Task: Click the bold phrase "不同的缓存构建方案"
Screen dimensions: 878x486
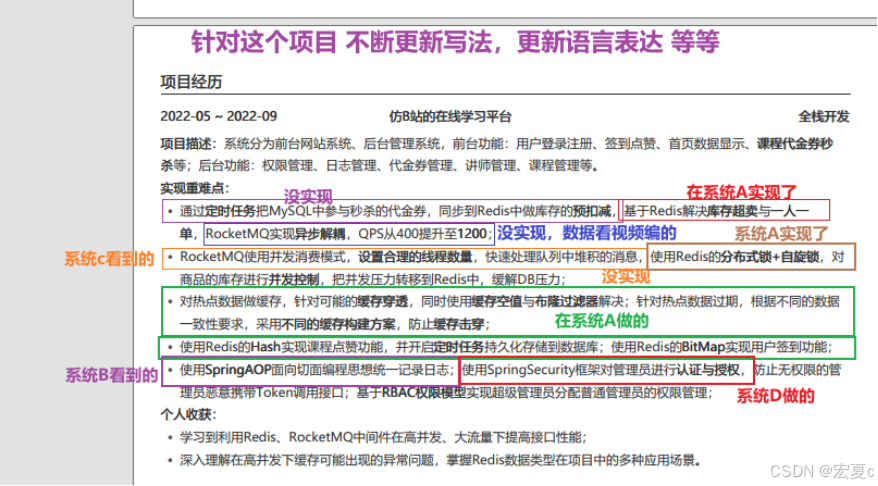Action: click(x=338, y=324)
